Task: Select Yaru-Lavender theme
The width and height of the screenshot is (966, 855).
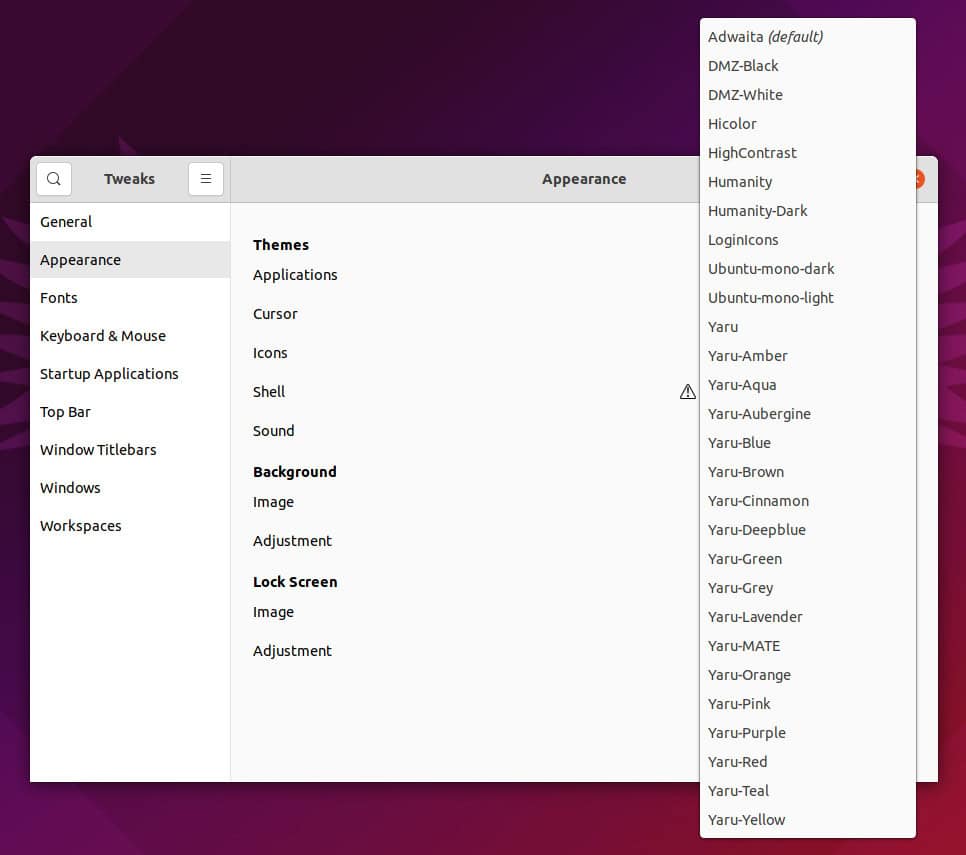Action: [x=808, y=617]
